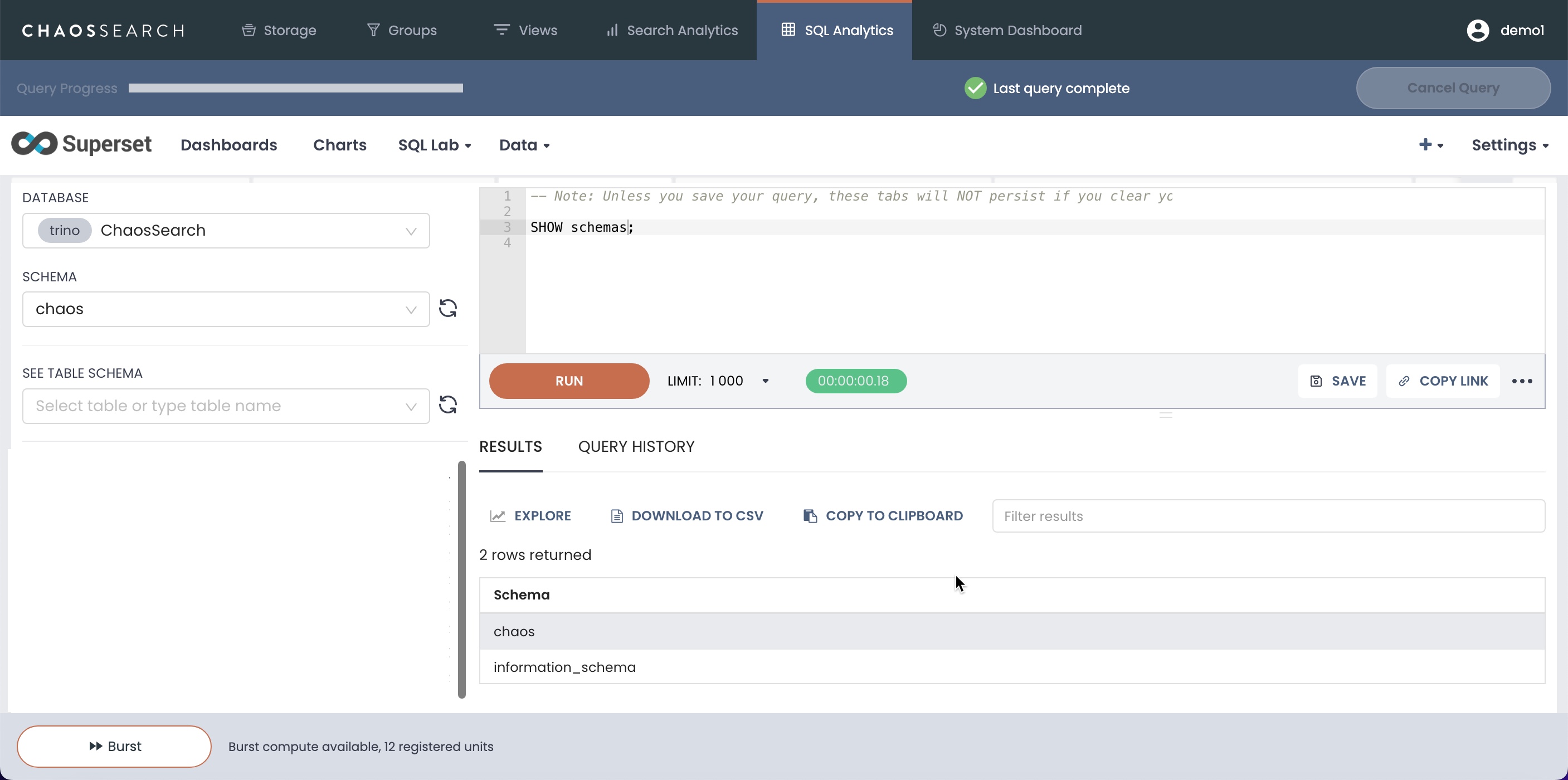This screenshot has height=780, width=1568.
Task: Click the schema refresh icon
Action: 448,309
